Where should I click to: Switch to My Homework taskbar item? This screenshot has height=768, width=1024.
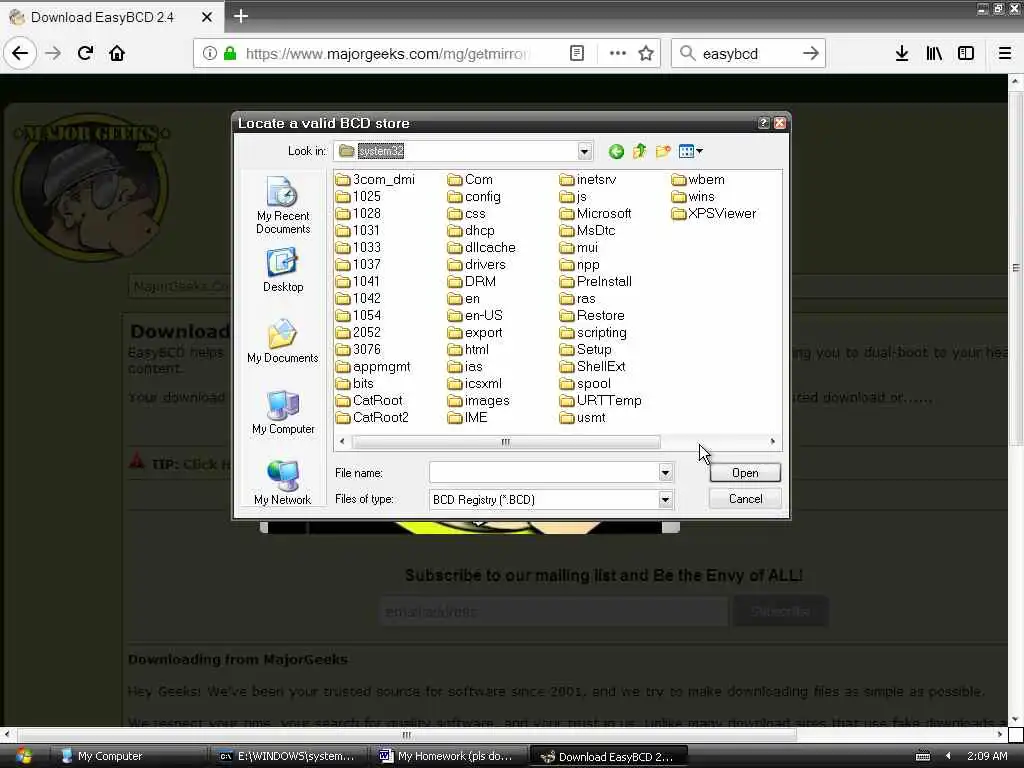(x=449, y=756)
